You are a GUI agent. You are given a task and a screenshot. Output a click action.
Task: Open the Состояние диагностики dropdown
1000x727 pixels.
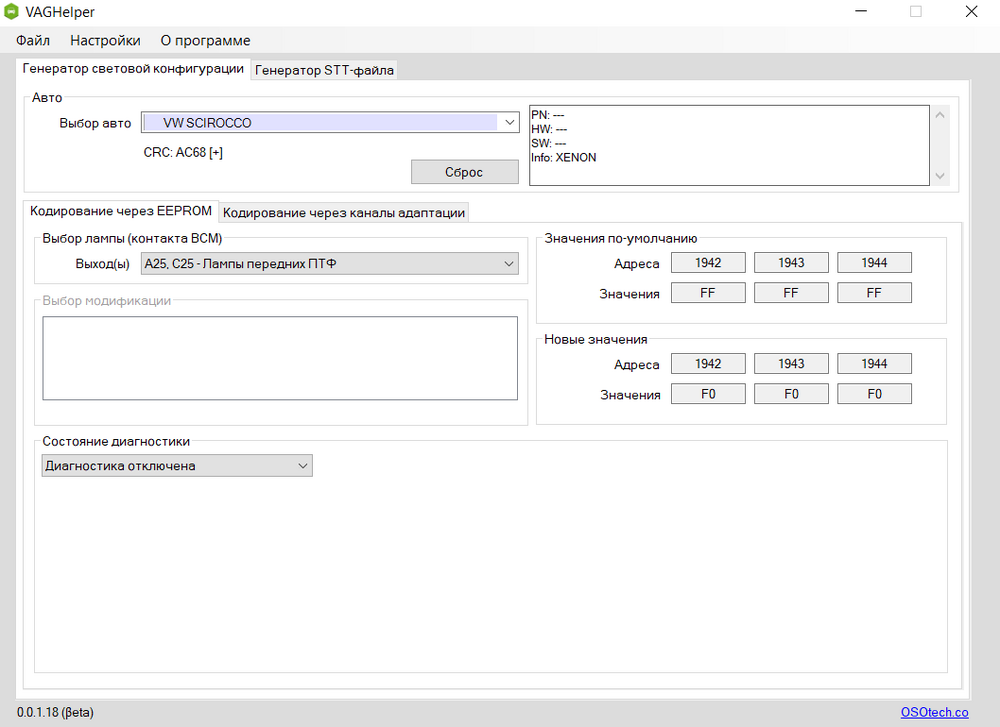[177, 466]
